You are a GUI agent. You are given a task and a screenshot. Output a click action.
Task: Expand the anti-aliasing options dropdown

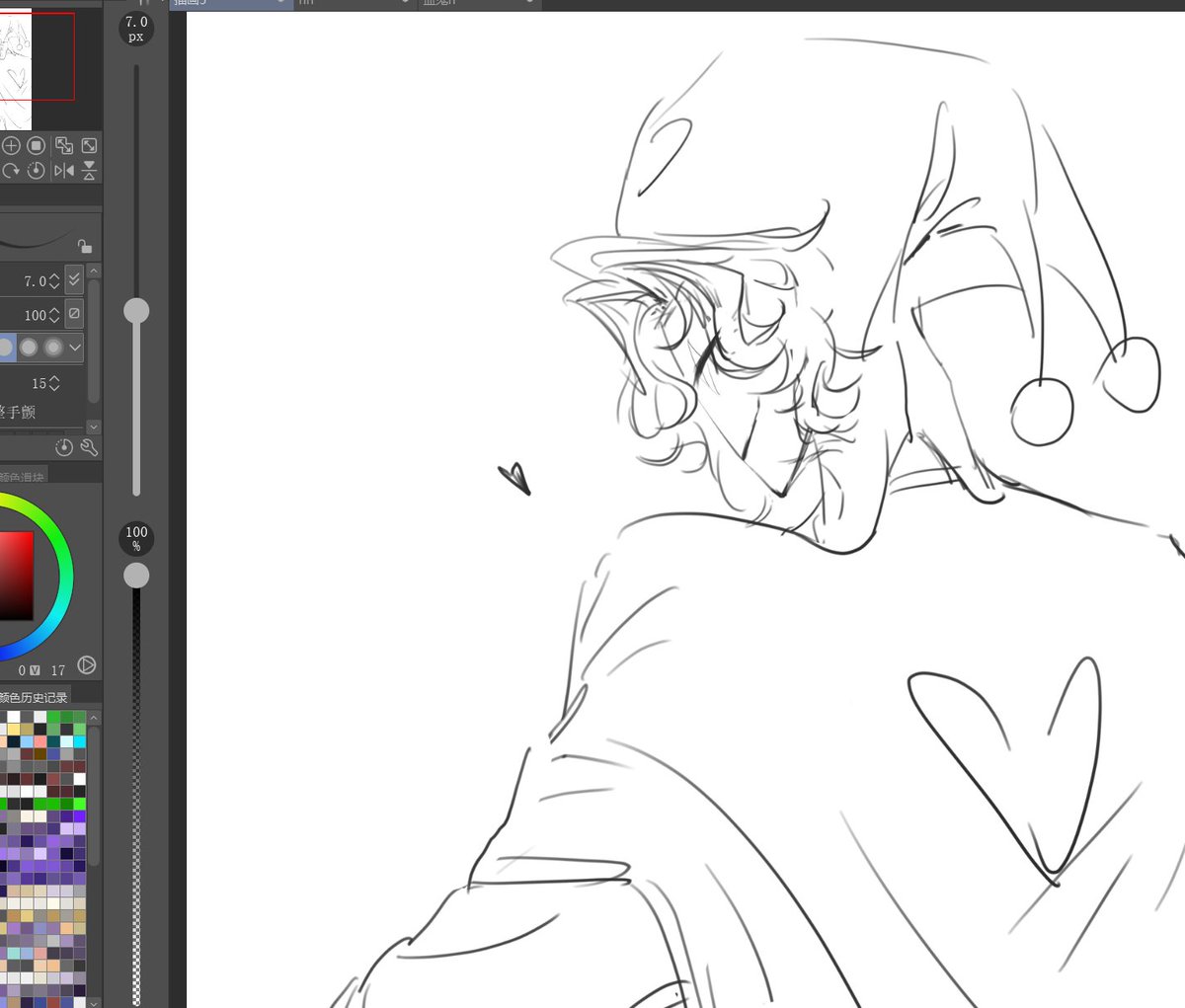75,347
